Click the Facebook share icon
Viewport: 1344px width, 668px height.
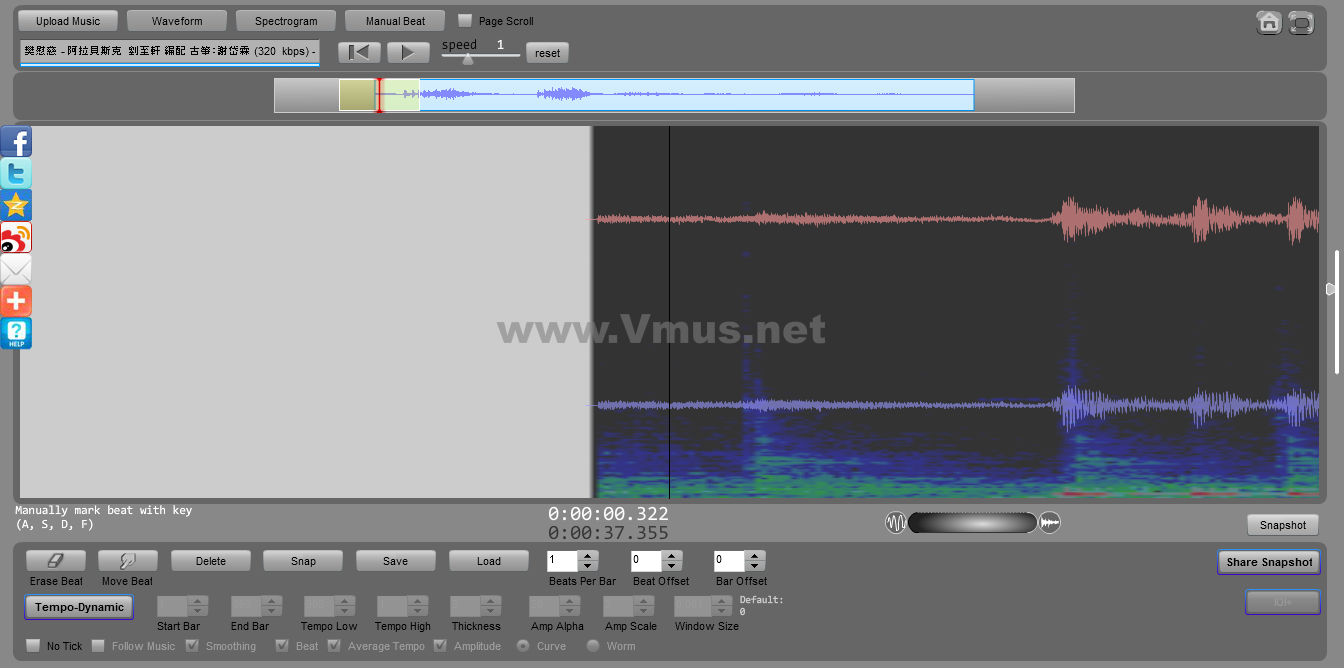click(x=16, y=141)
